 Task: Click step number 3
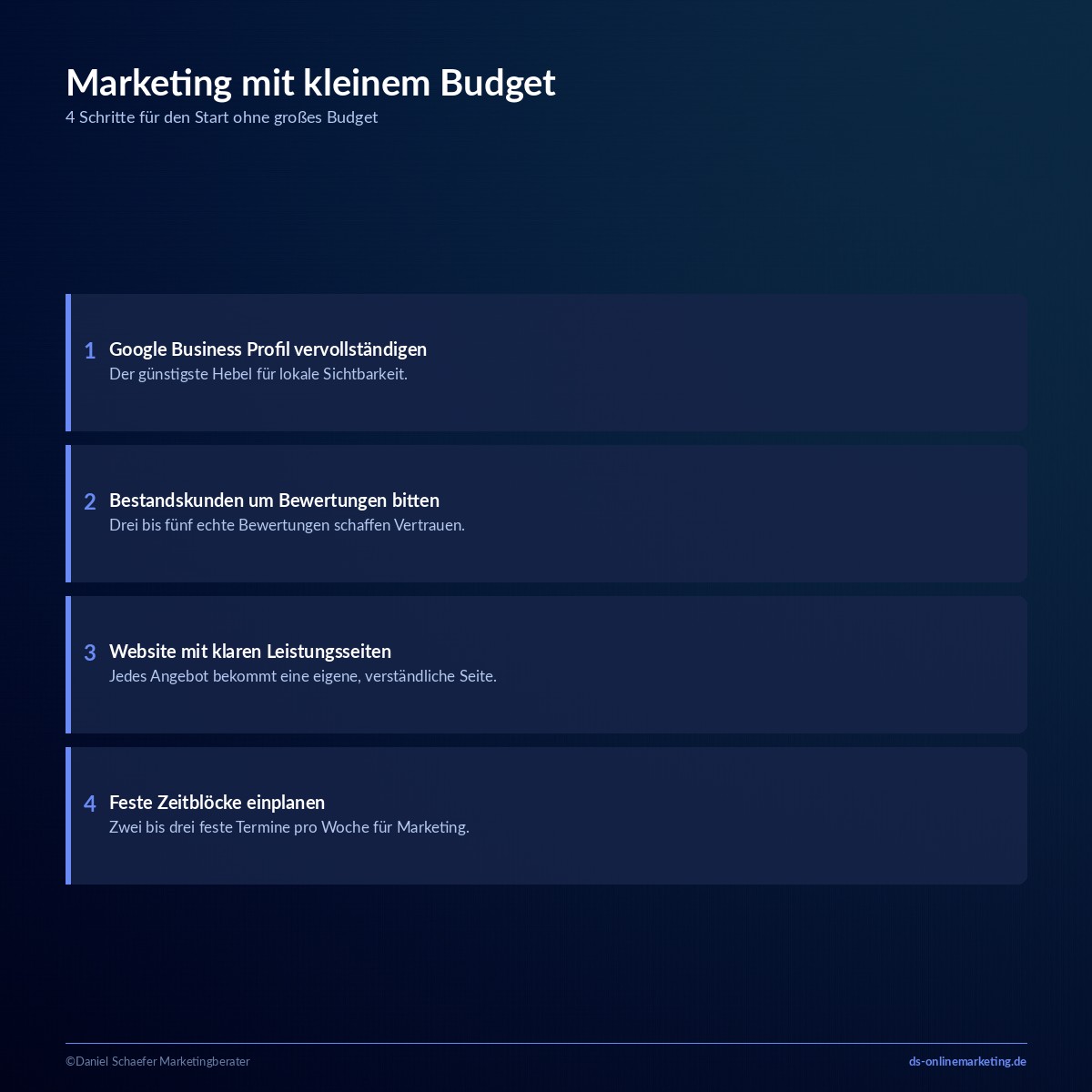point(90,652)
